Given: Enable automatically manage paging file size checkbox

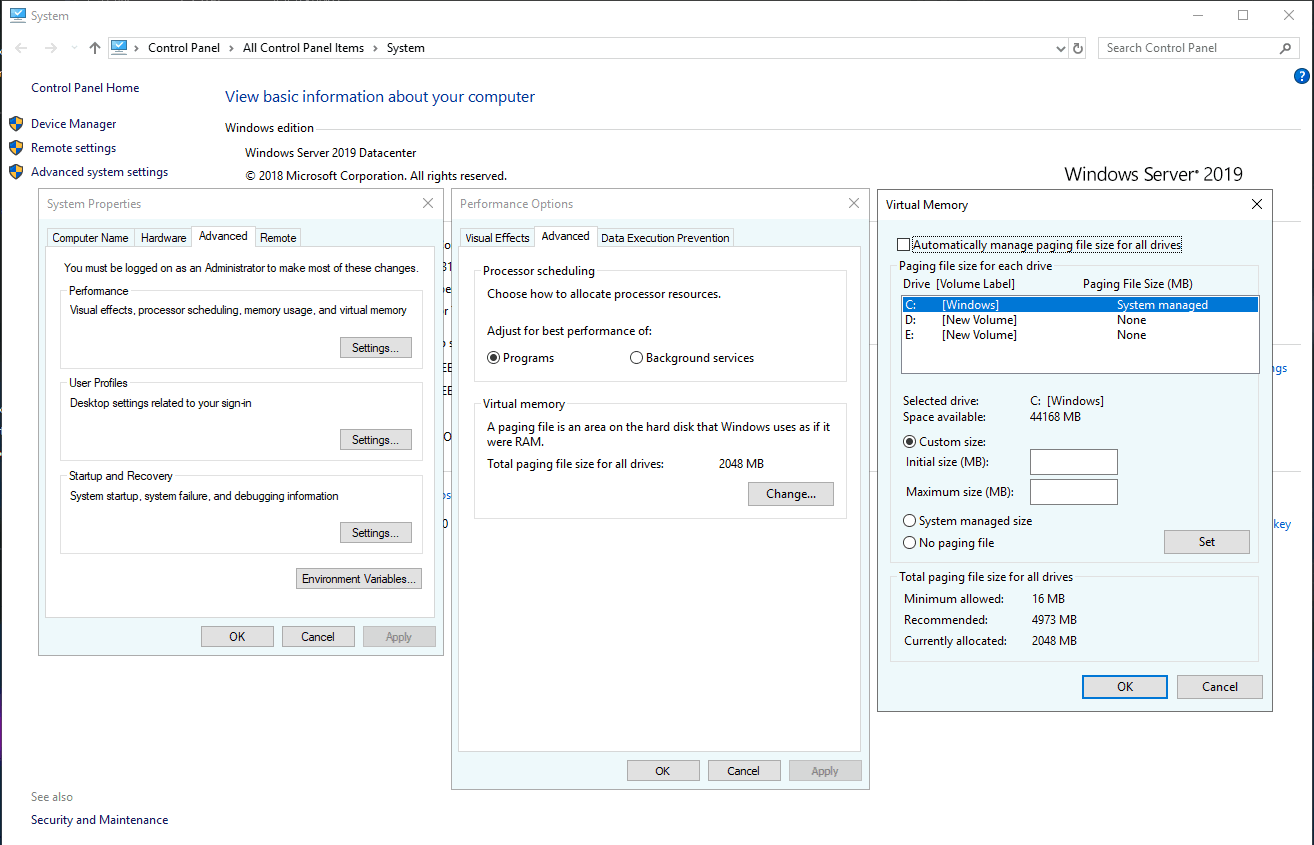Looking at the screenshot, I should pos(904,245).
